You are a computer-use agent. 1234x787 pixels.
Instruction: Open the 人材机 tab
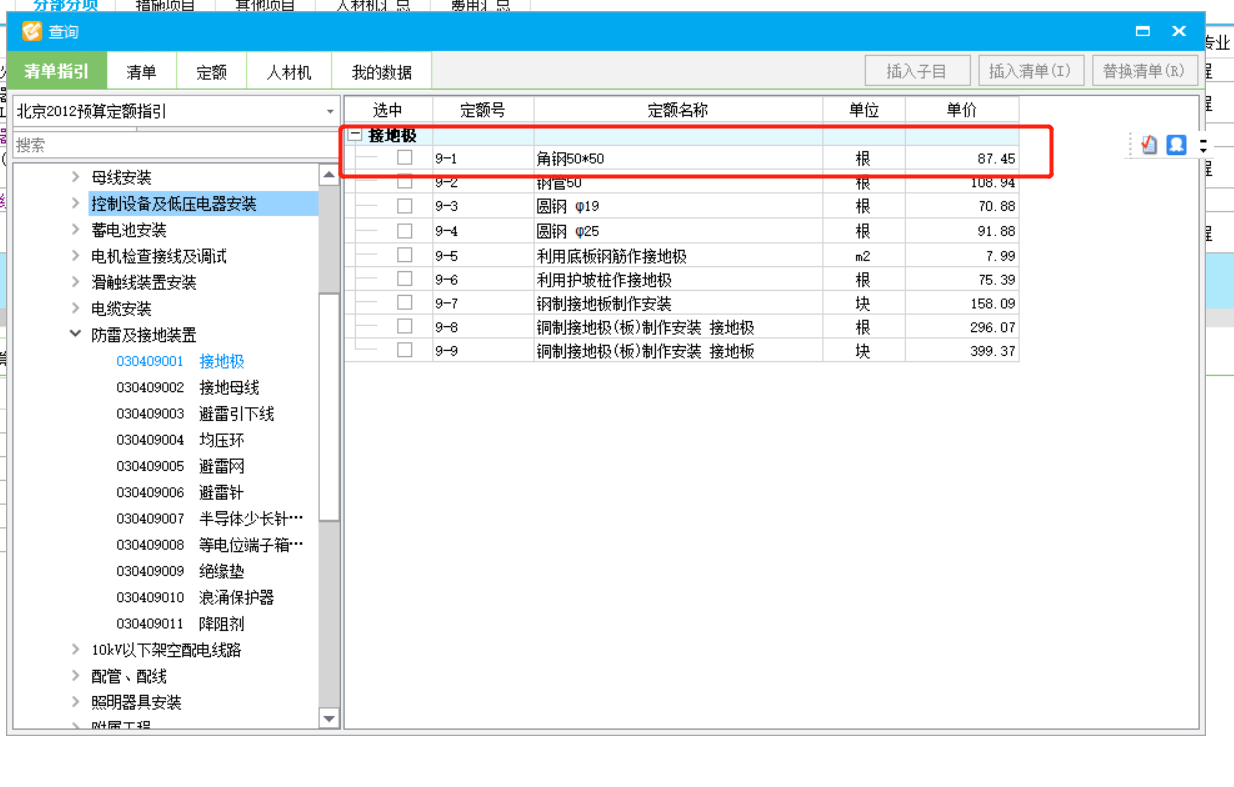coord(289,72)
